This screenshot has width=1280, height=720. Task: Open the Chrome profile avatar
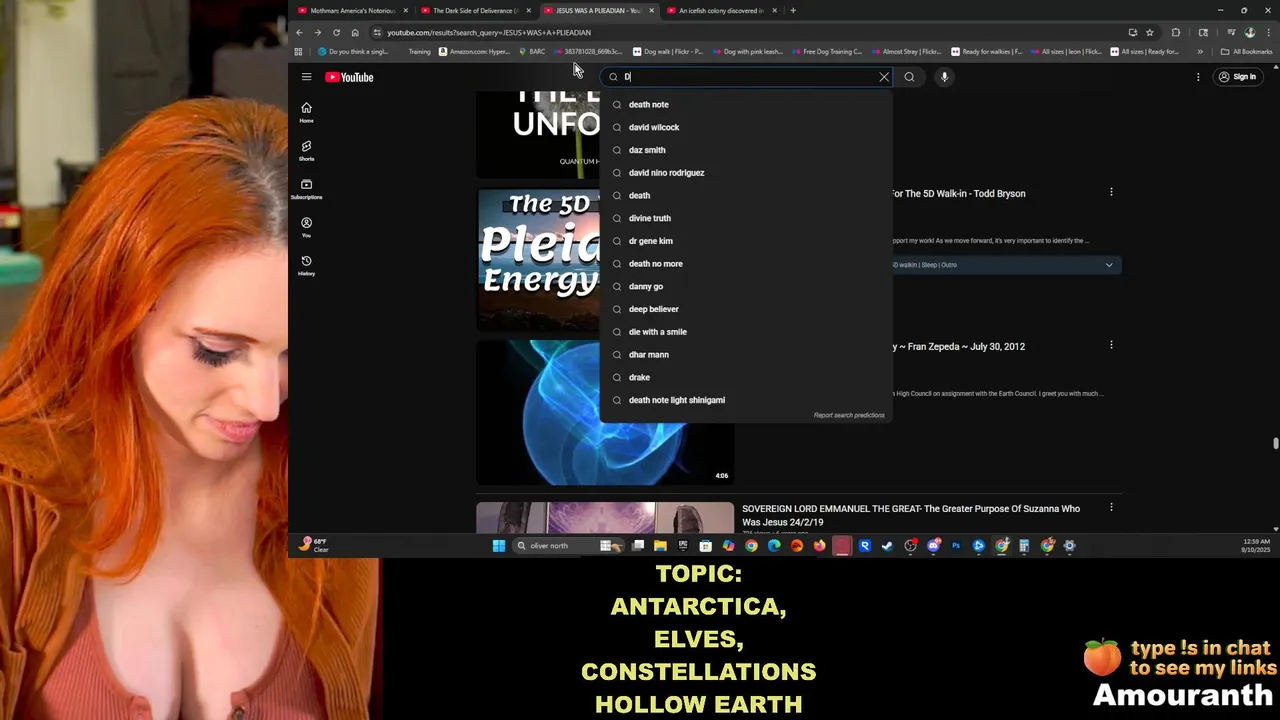click(1250, 32)
